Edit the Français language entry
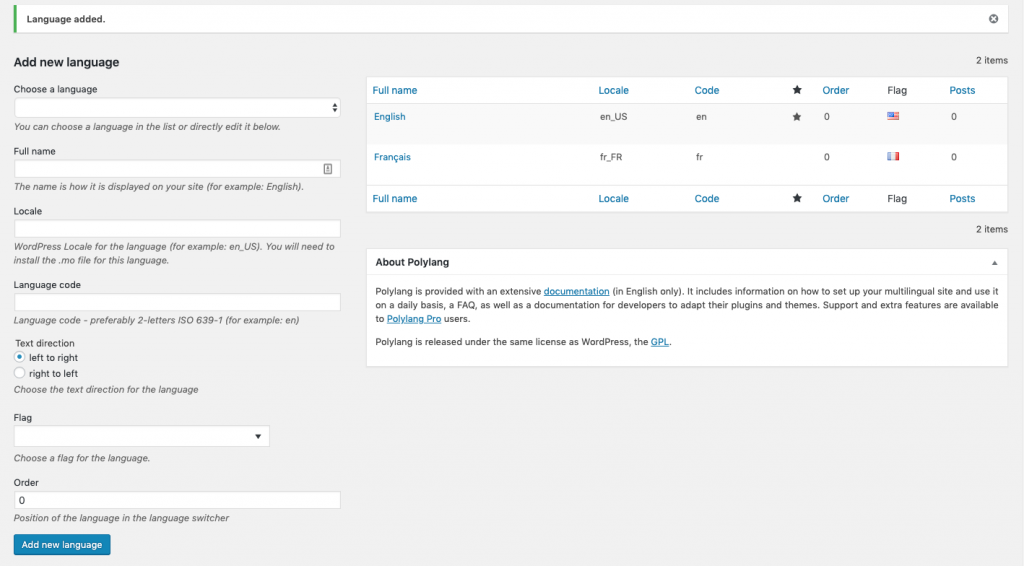The height and width of the screenshot is (566, 1024). click(392, 157)
